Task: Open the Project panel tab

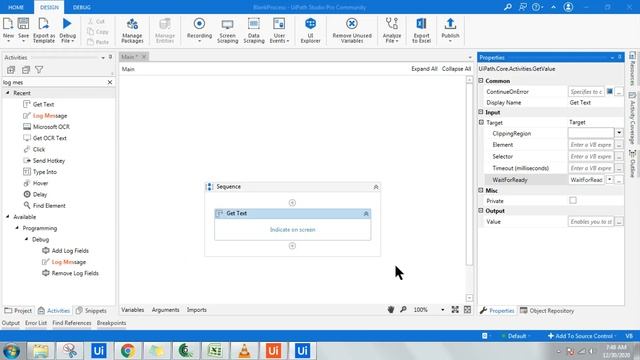Action: (18, 311)
